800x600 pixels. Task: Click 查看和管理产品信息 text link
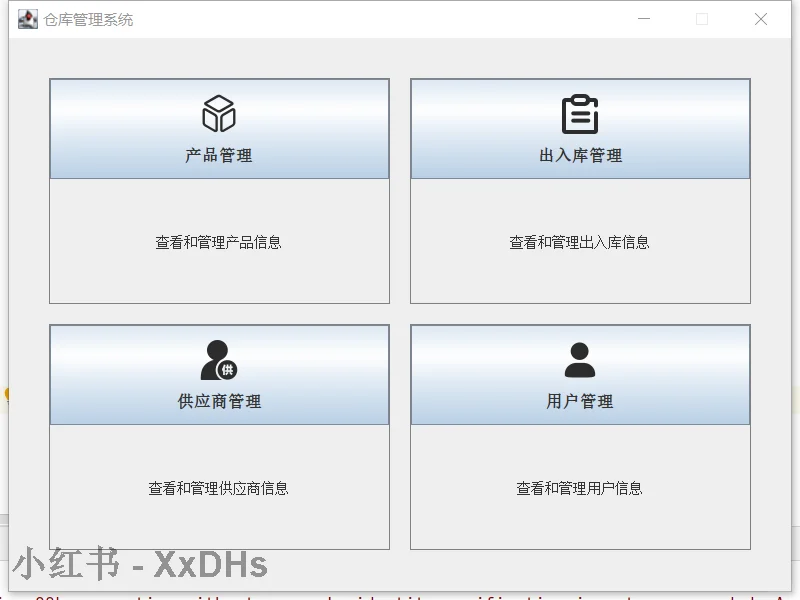click(x=219, y=240)
